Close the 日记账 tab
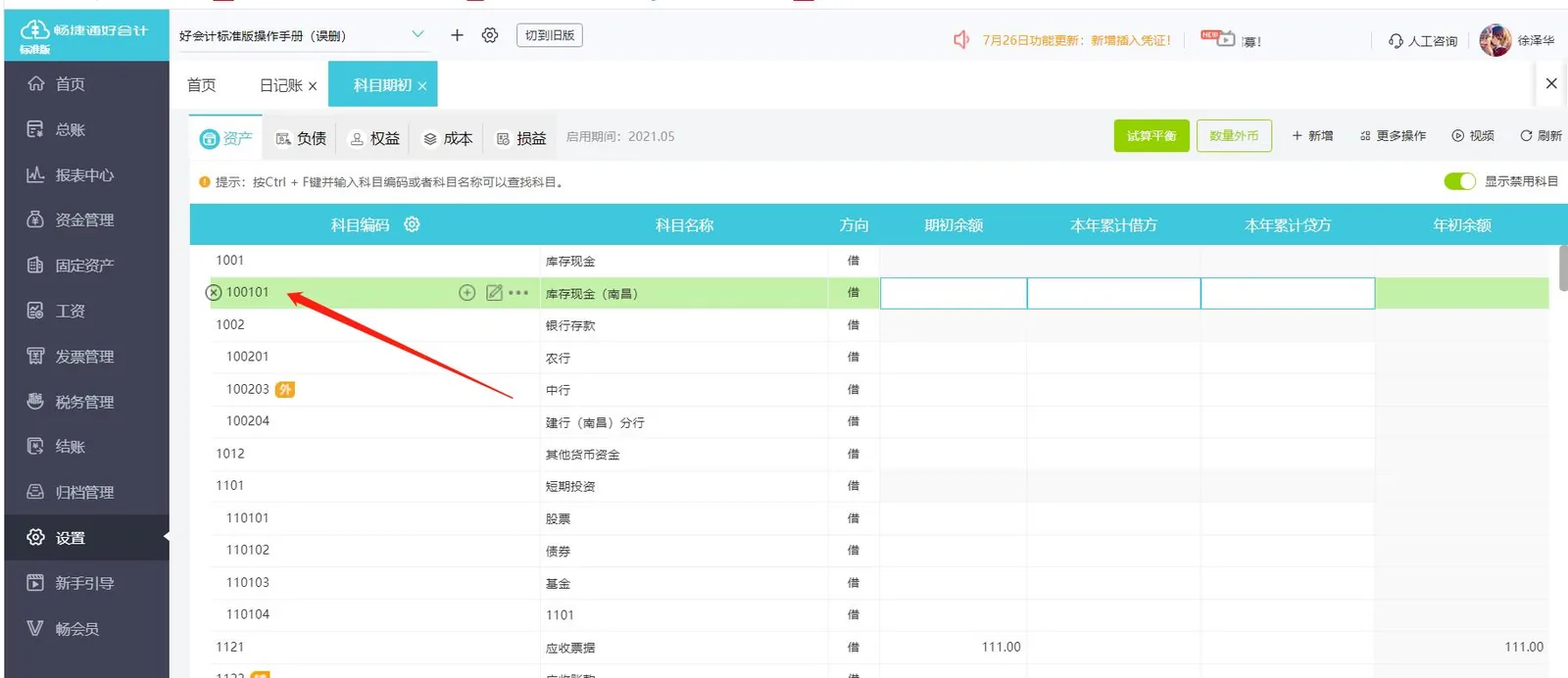This screenshot has height=678, width=1568. click(313, 86)
